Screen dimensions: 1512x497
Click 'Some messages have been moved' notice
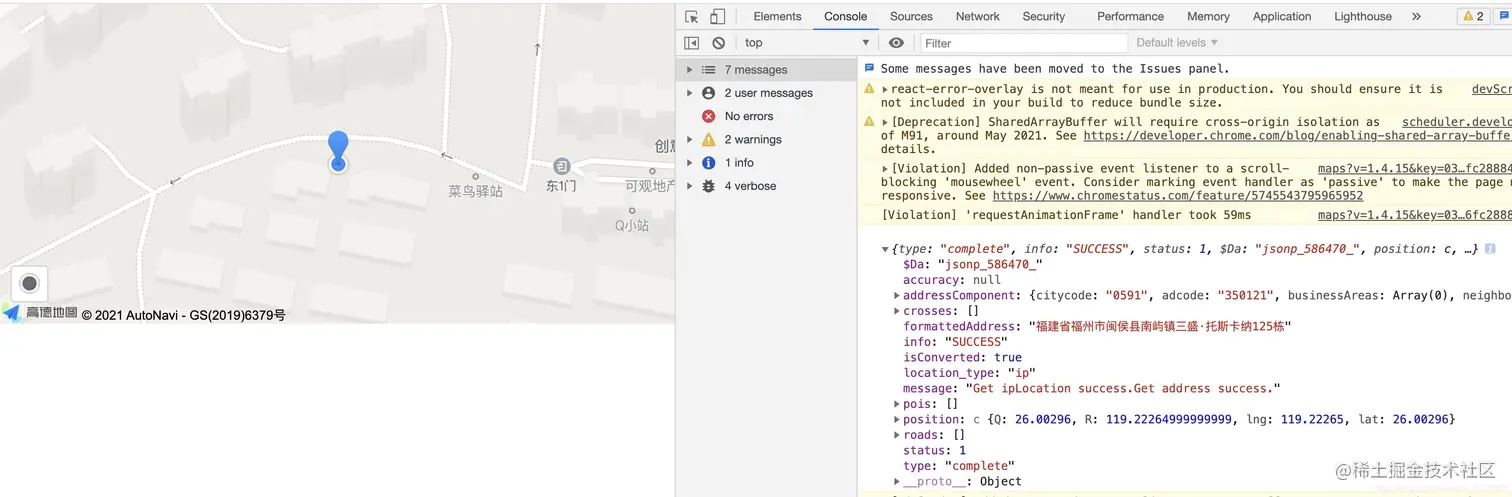(1055, 69)
